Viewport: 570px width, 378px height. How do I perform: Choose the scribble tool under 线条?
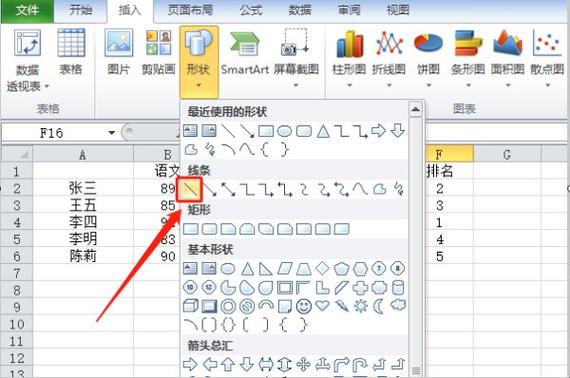(398, 189)
